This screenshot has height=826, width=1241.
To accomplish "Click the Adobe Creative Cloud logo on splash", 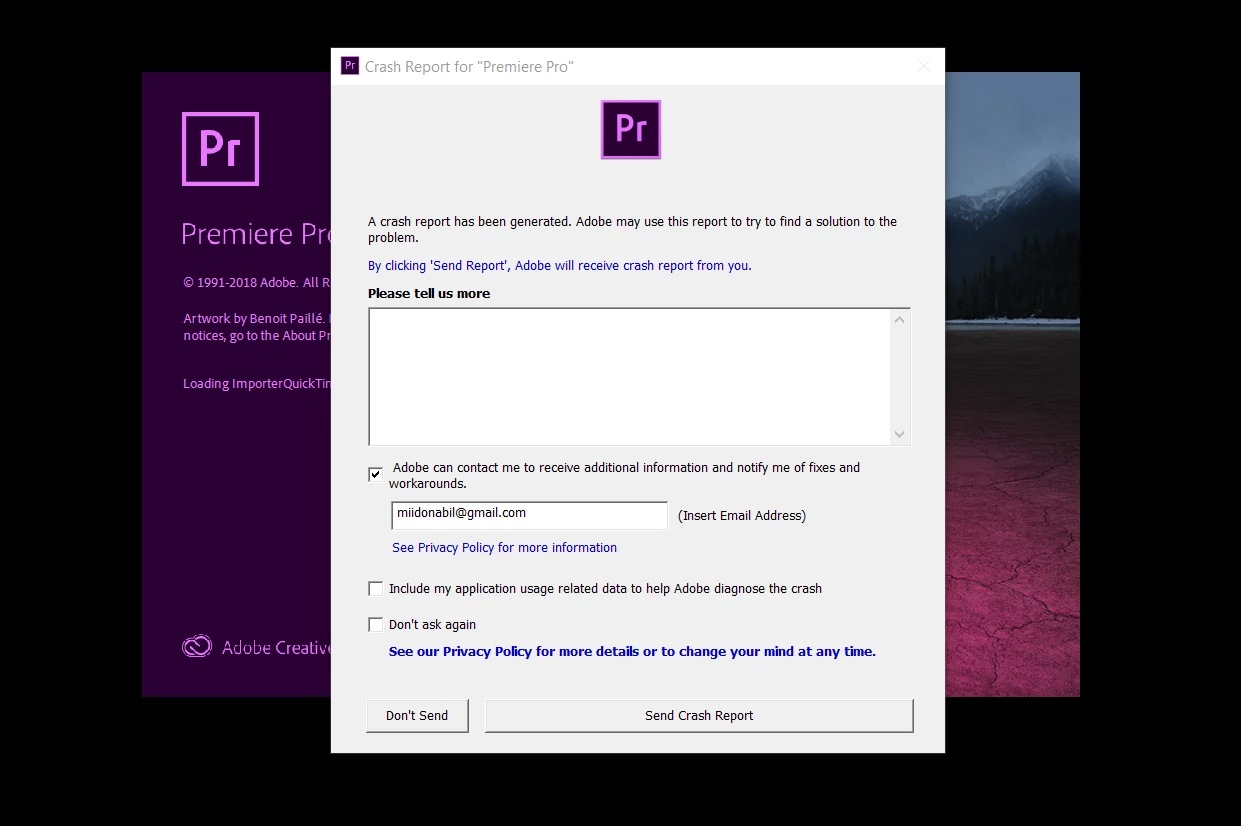I will 197,647.
